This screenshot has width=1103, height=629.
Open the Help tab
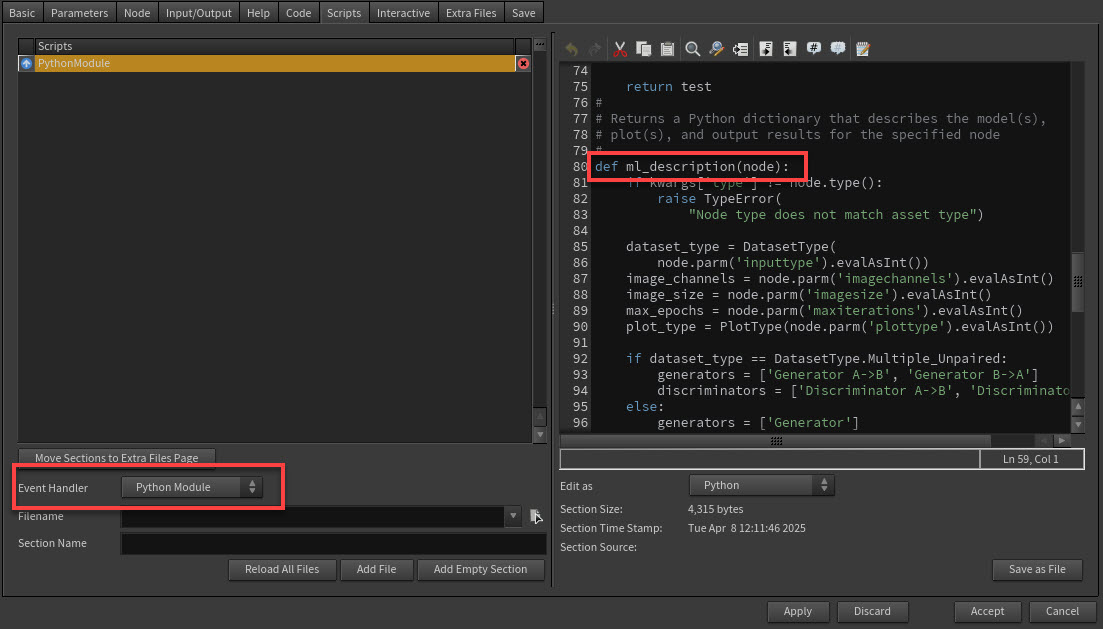(x=258, y=13)
